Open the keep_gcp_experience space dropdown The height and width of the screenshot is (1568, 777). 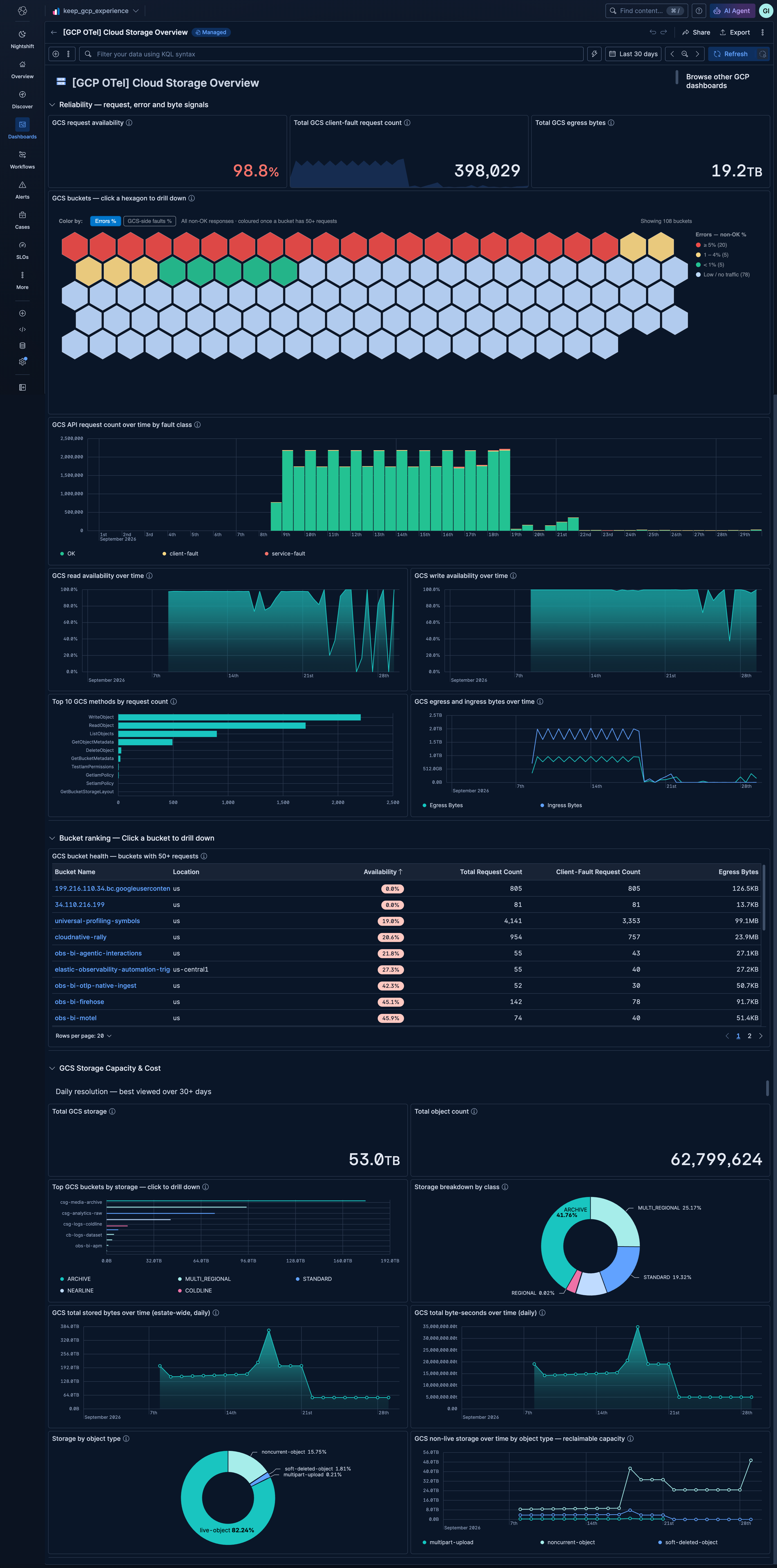coord(96,11)
